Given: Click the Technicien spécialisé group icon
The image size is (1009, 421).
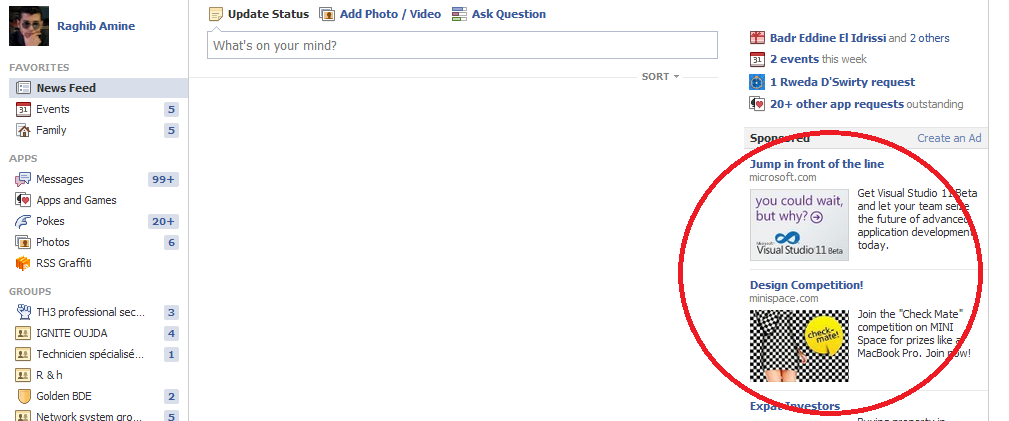Looking at the screenshot, I should coord(23,355).
